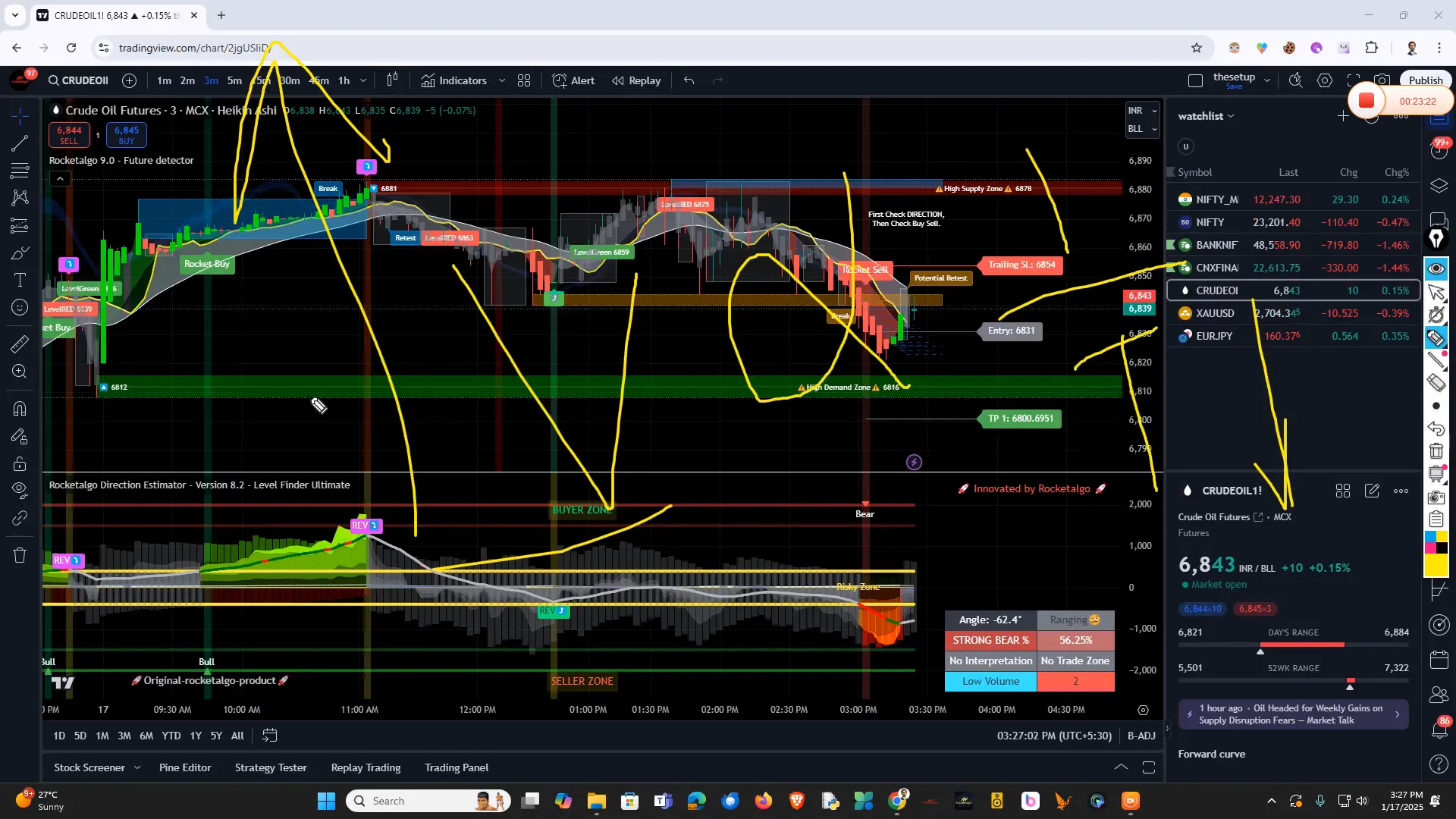
Task: Open the Emoji drawing tool
Action: point(20,308)
